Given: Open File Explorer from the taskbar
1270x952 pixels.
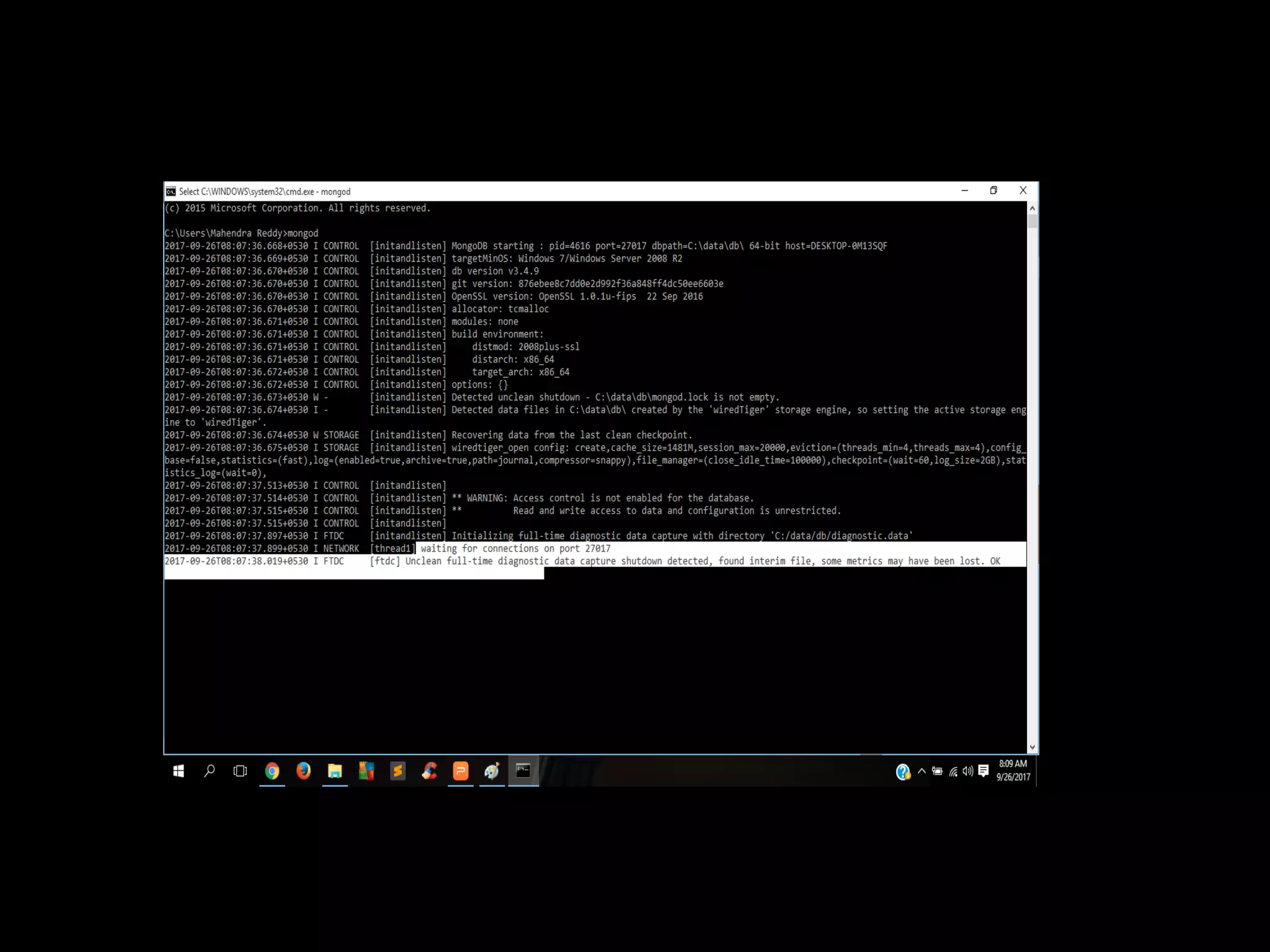Looking at the screenshot, I should [335, 771].
